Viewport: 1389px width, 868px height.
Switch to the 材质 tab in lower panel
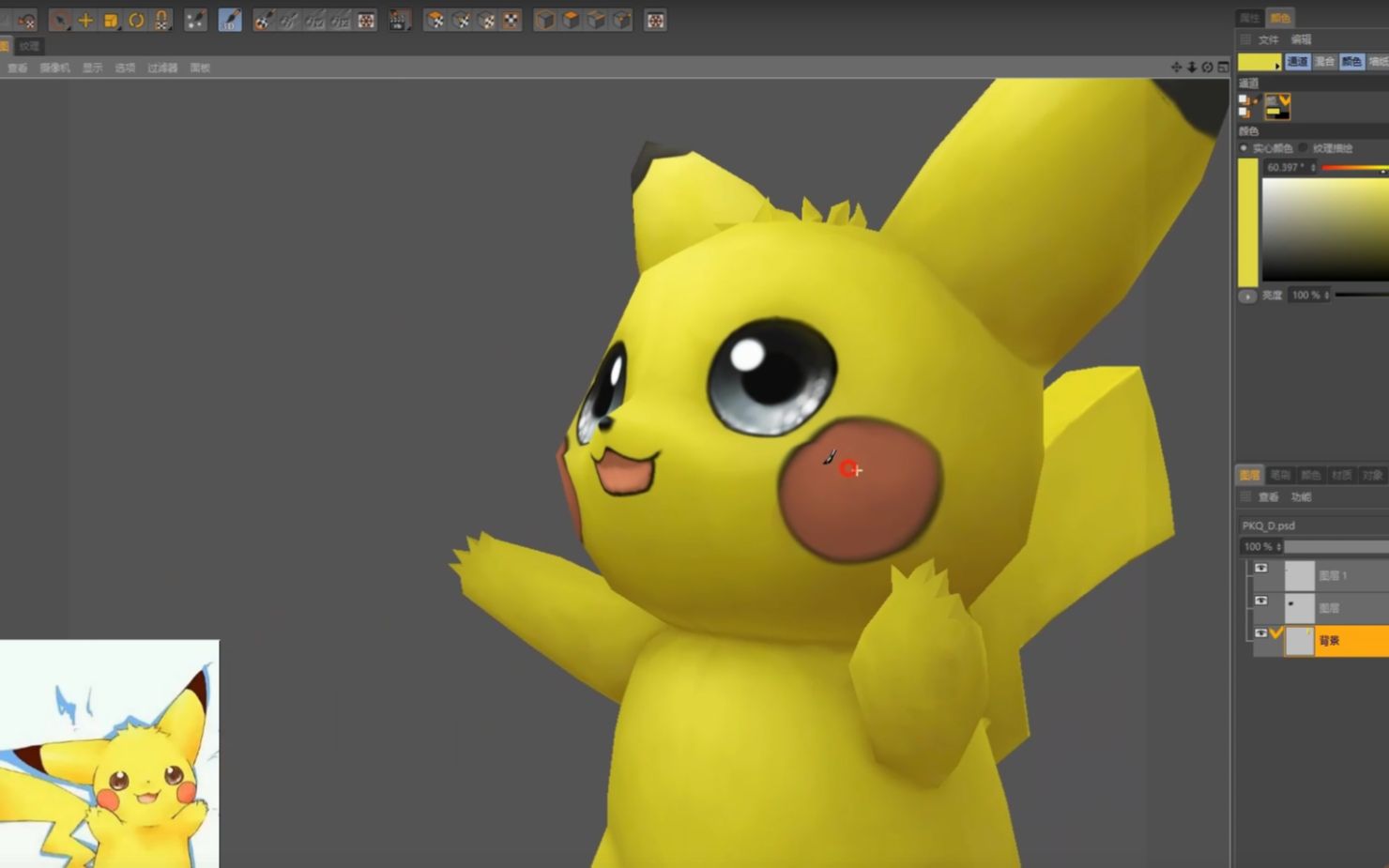(x=1342, y=475)
